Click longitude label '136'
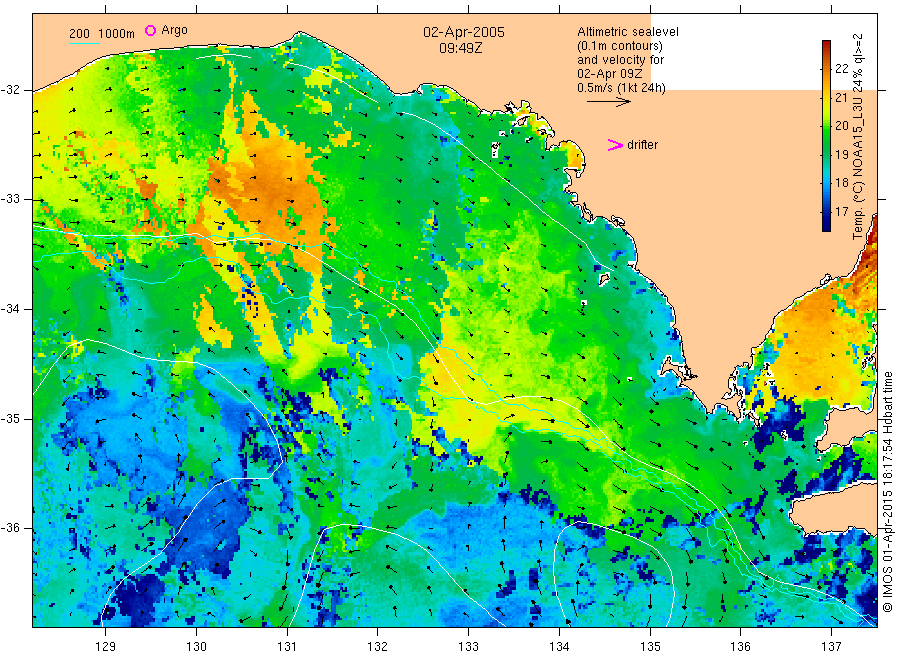 pyautogui.click(x=740, y=647)
